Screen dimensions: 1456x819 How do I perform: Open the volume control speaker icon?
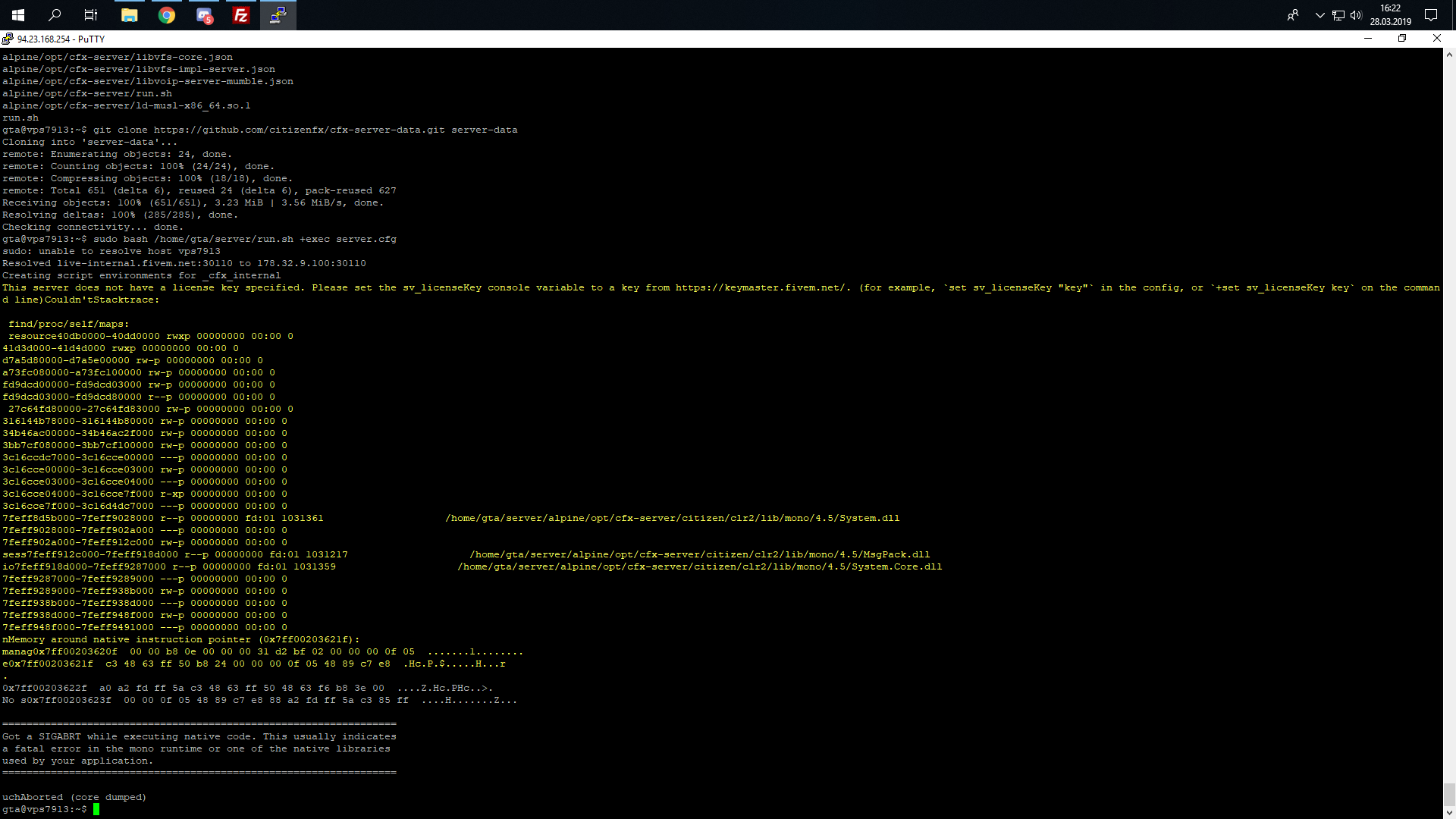point(1356,15)
